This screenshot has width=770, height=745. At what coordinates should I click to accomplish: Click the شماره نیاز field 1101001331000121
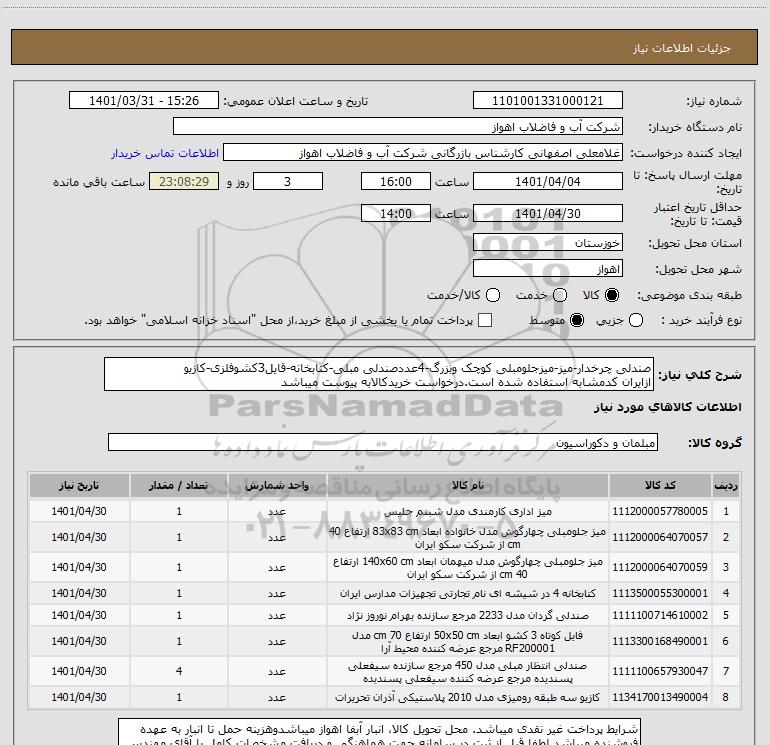tap(548, 101)
